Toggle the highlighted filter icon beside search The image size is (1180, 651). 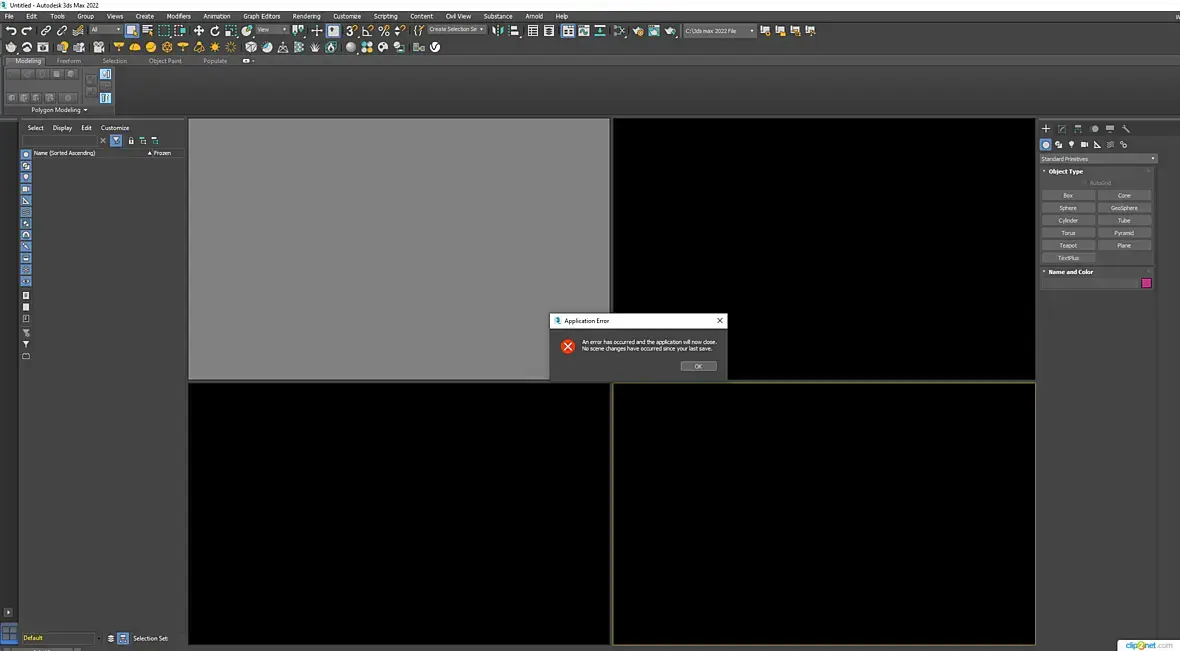116,141
